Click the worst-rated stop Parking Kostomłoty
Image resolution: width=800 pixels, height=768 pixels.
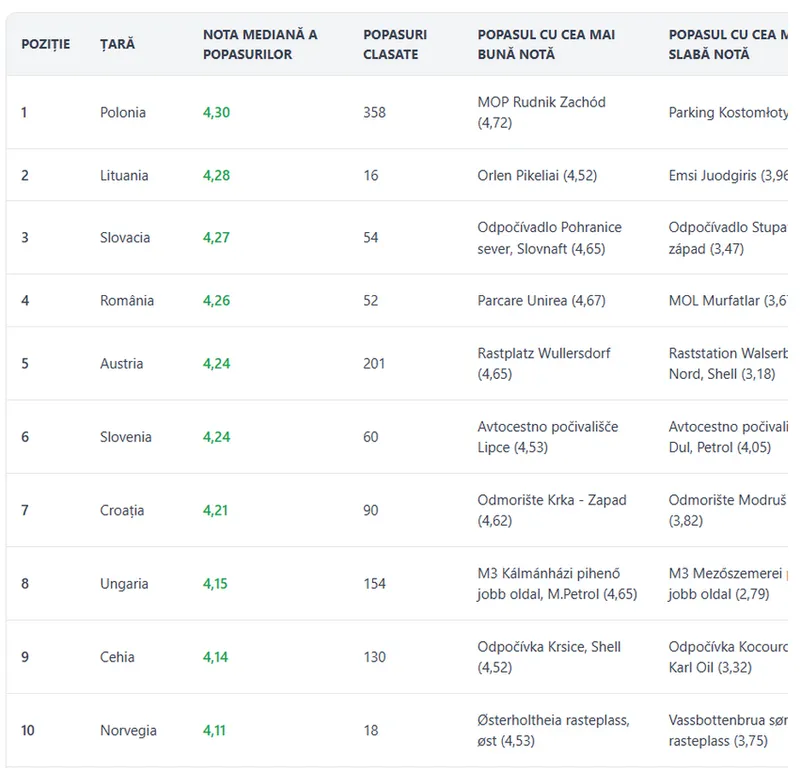click(x=729, y=112)
